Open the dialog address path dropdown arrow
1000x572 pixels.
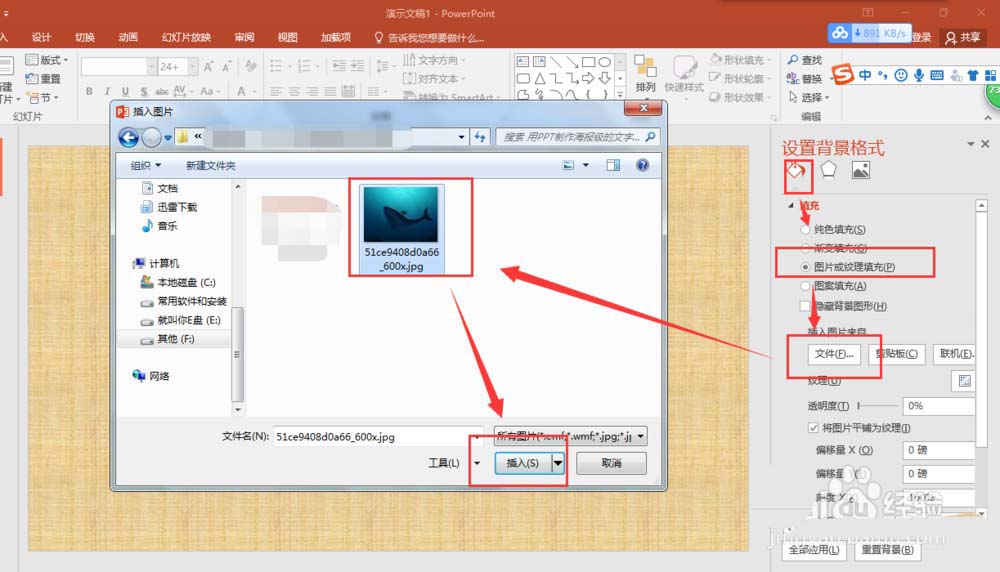tap(461, 137)
